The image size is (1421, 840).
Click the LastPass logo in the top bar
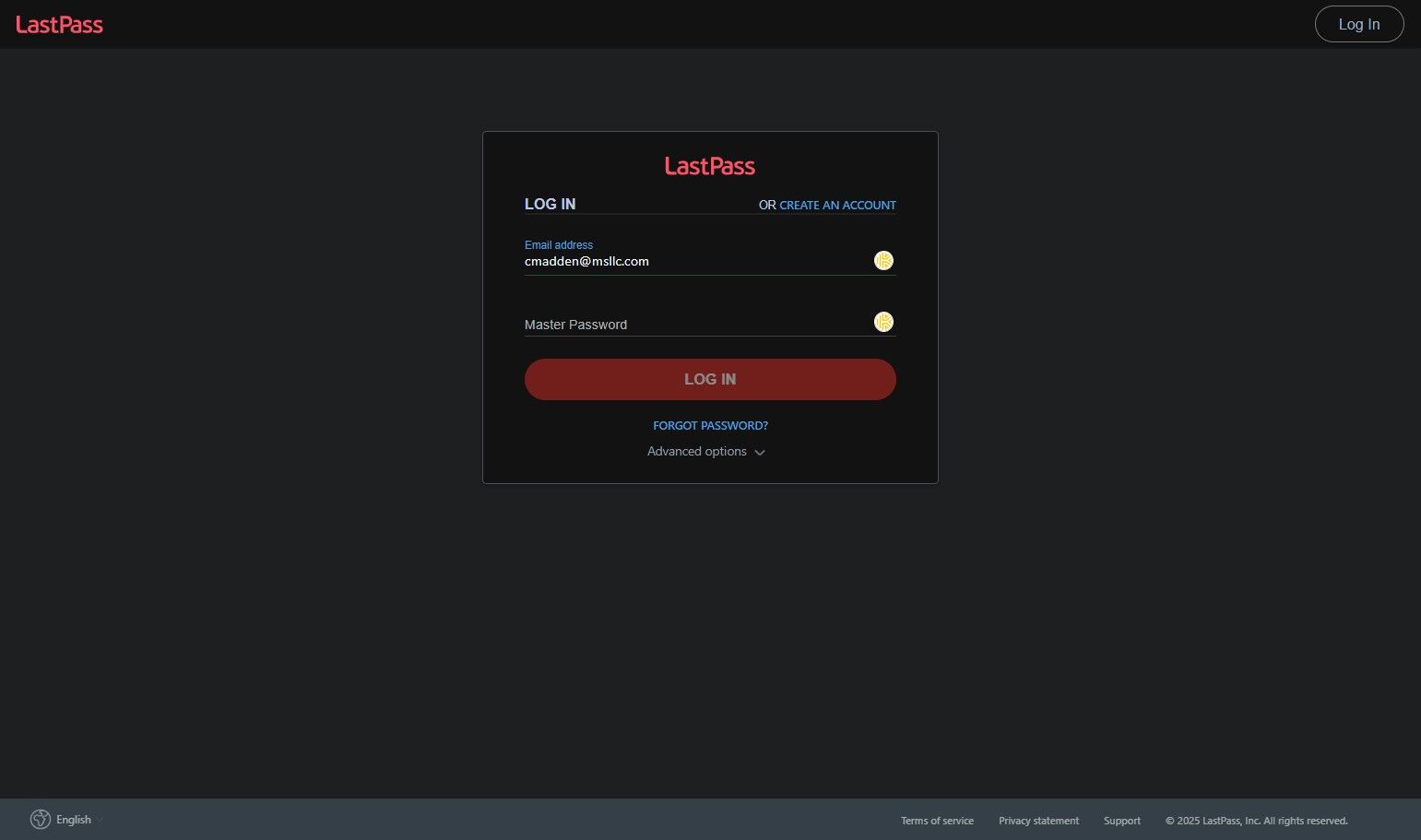point(59,25)
